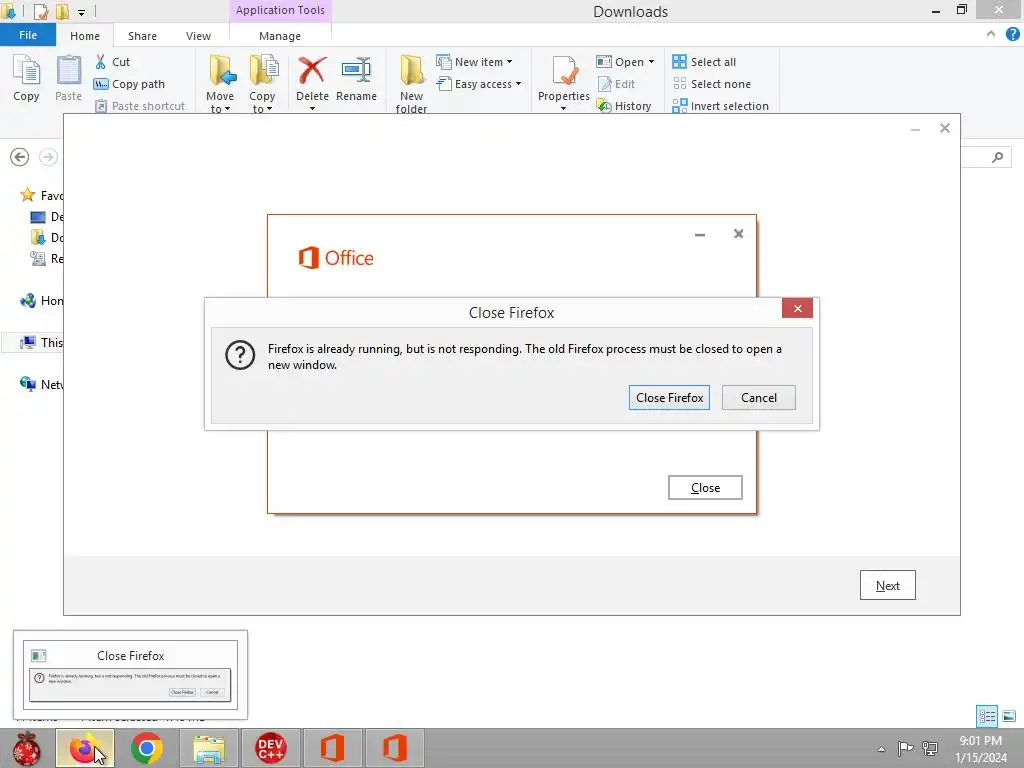The image size is (1024, 768).
Task: Open Google Chrome from taskbar
Action: [x=146, y=748]
